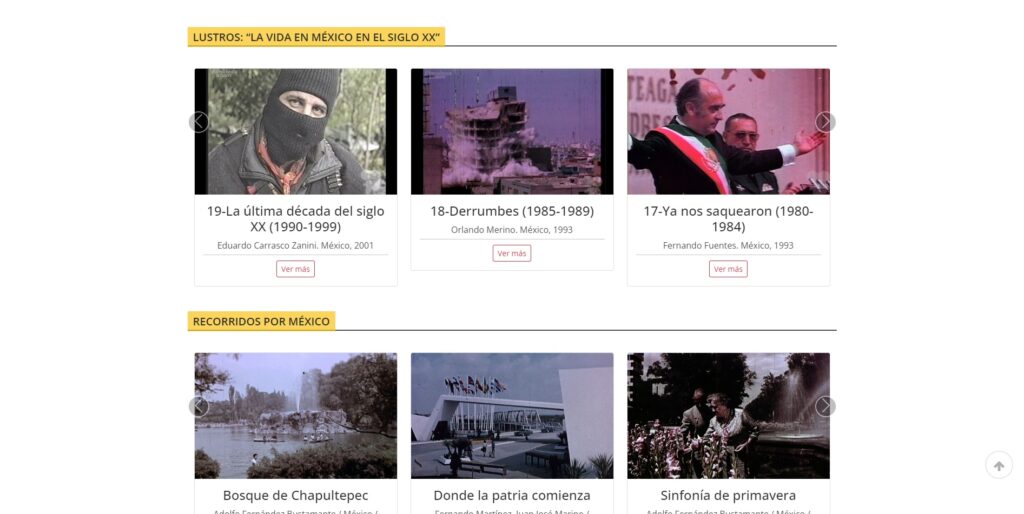Image resolution: width=1024 pixels, height=514 pixels.
Task: Open the collapsing building thumbnail
Action: coord(512,131)
